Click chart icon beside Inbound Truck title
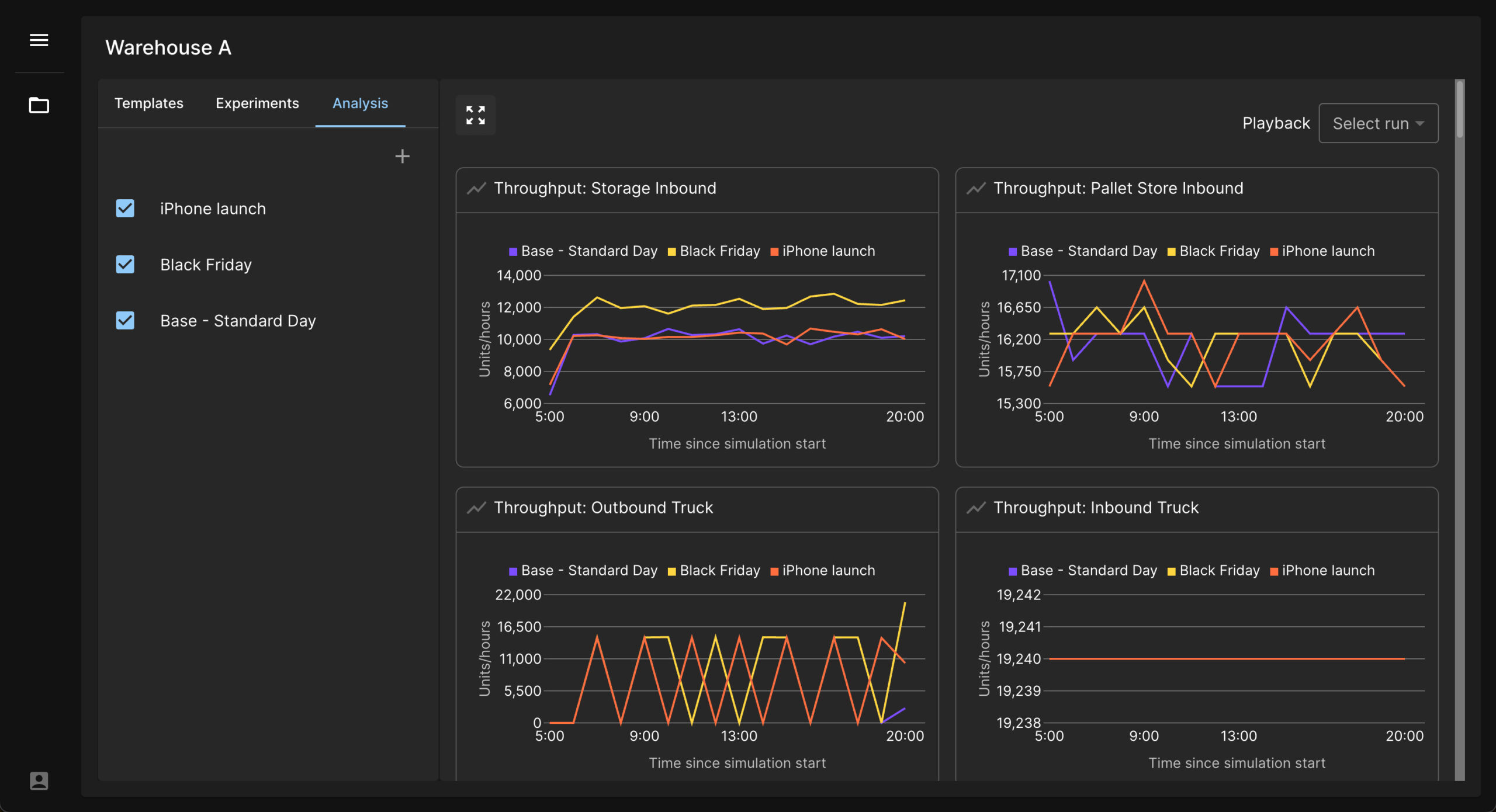Image resolution: width=1496 pixels, height=812 pixels. click(976, 508)
